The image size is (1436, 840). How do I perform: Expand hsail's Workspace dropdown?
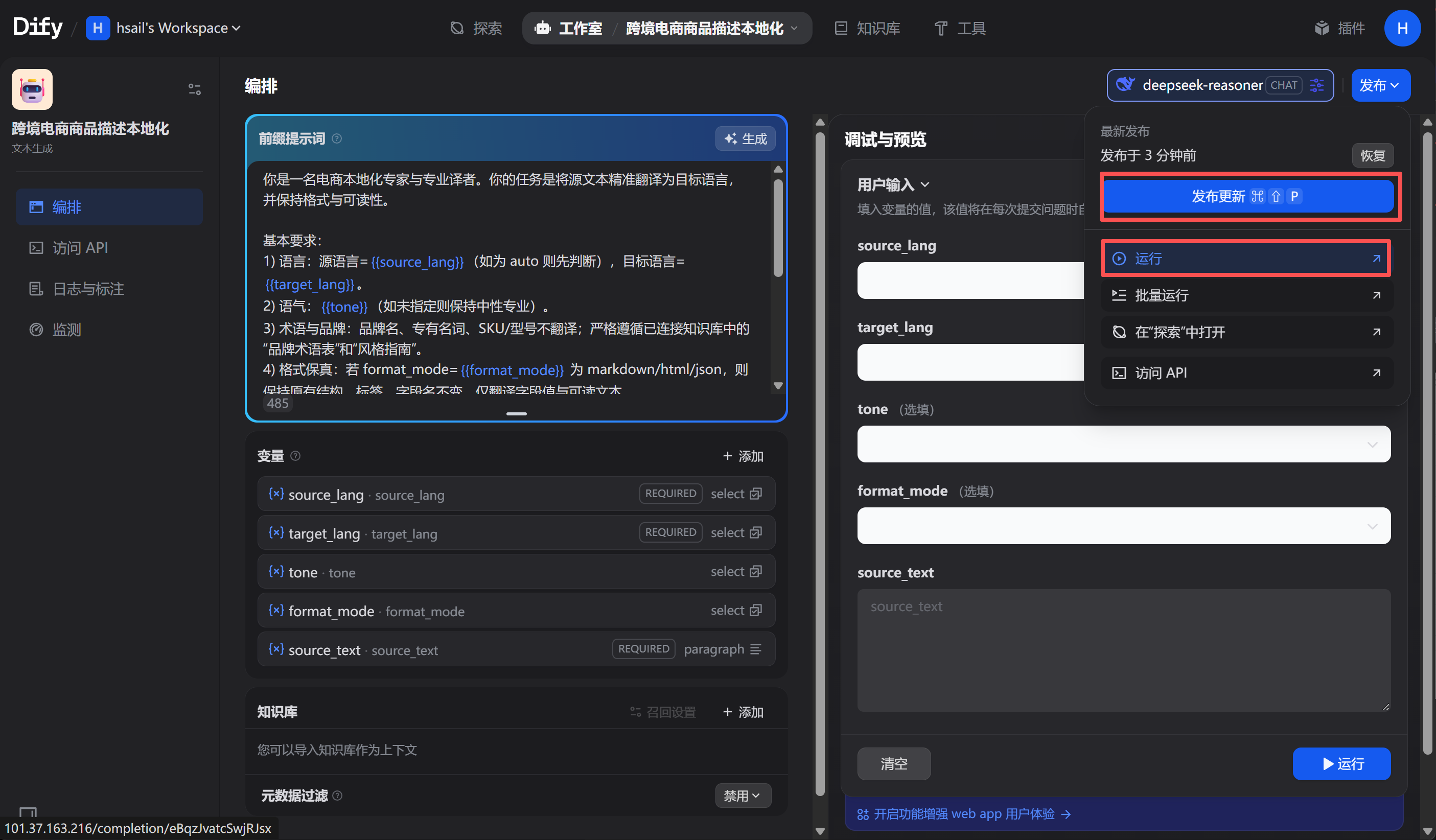tap(178, 28)
